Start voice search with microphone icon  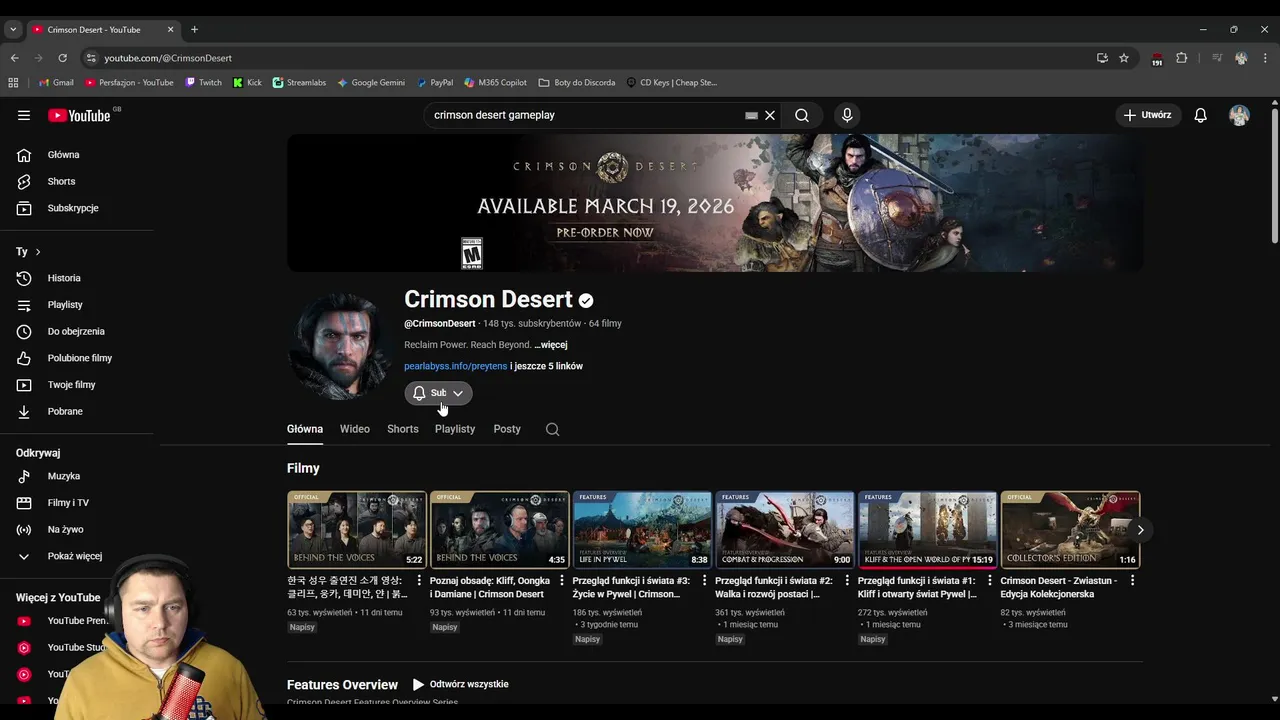[x=847, y=115]
